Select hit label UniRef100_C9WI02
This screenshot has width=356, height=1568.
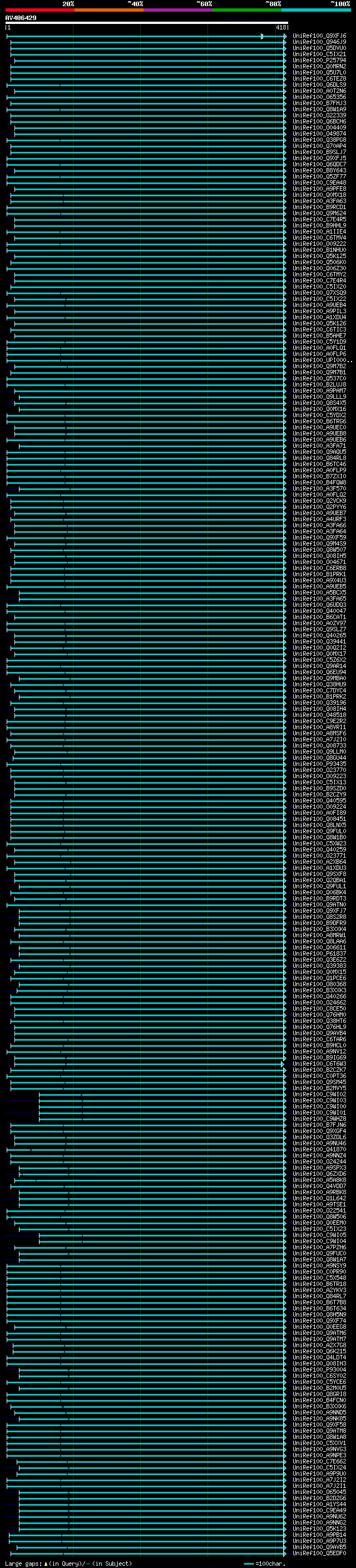pos(319,1095)
